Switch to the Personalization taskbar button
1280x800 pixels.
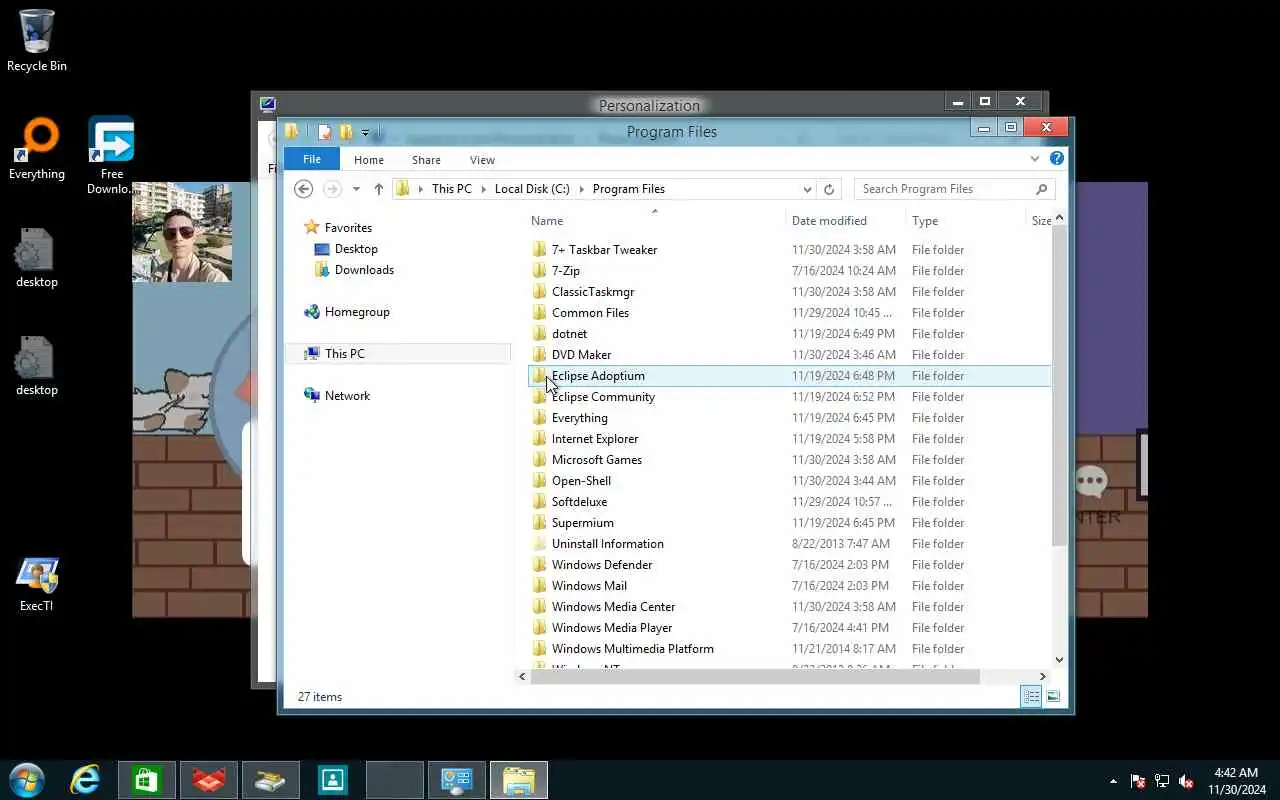[457, 780]
